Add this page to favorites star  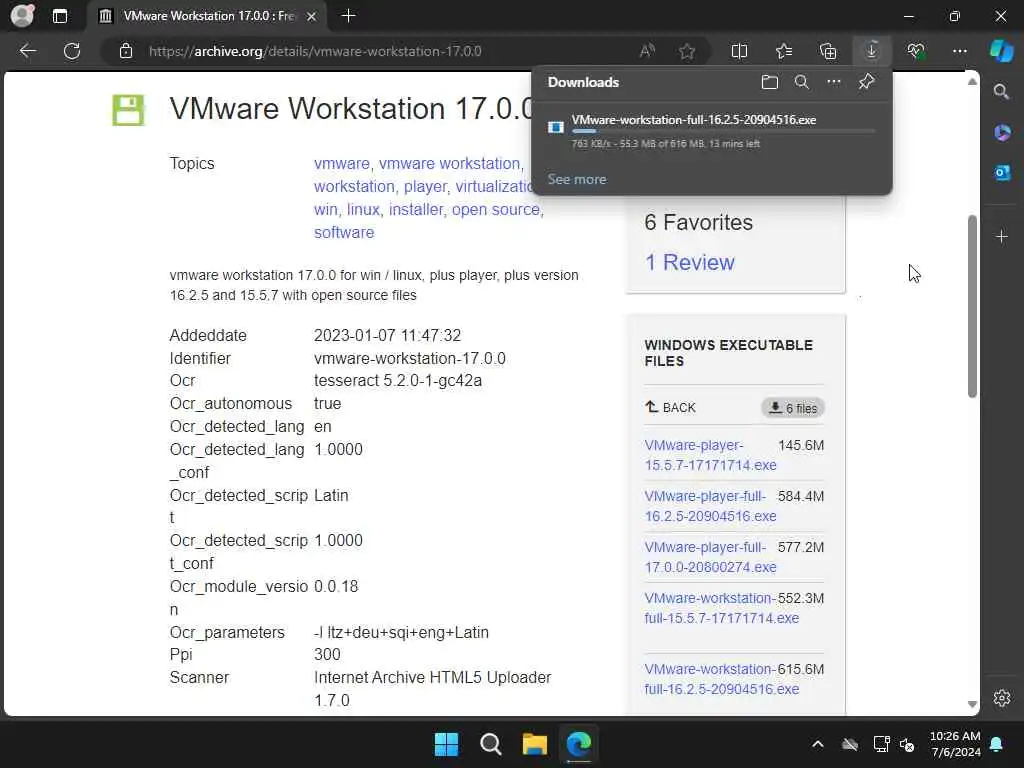click(x=687, y=51)
